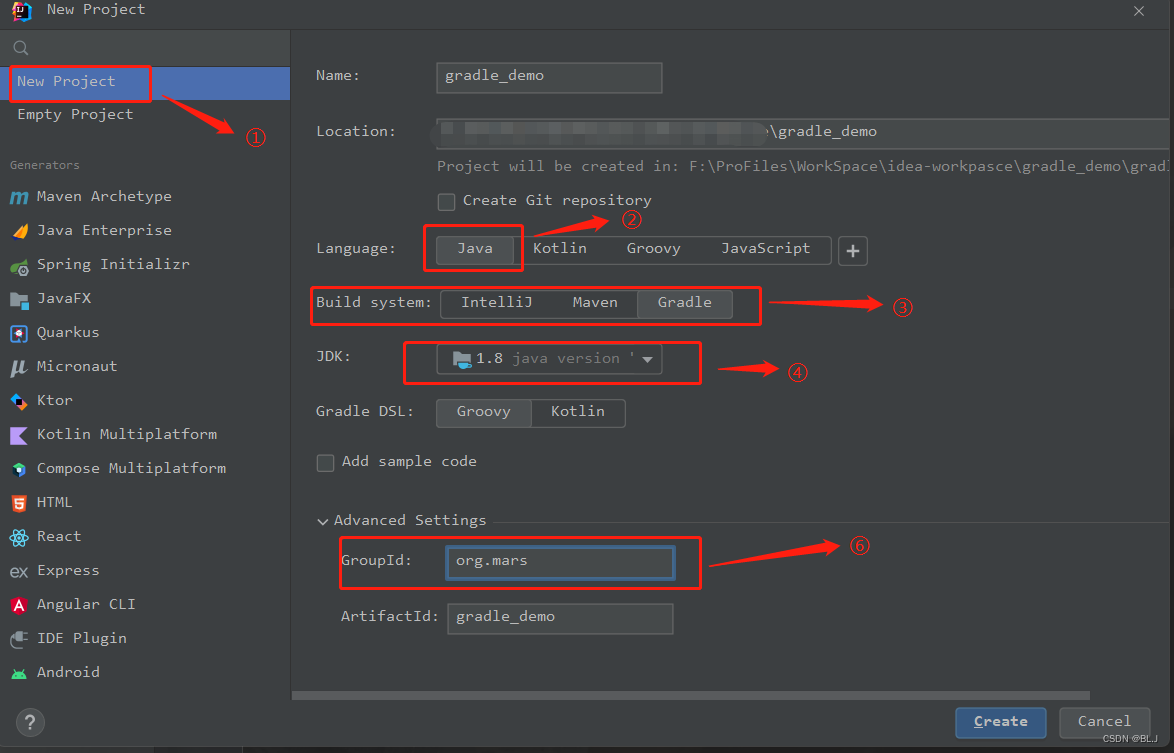Click the Create button
This screenshot has width=1174, height=753.
[x=1000, y=722]
